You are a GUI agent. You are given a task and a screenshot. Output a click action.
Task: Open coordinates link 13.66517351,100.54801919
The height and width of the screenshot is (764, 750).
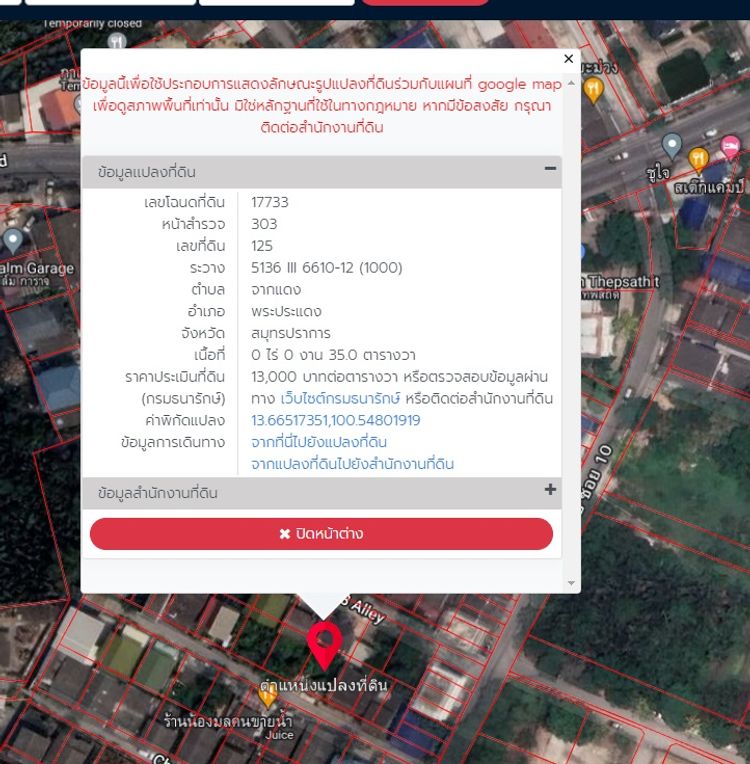(335, 421)
